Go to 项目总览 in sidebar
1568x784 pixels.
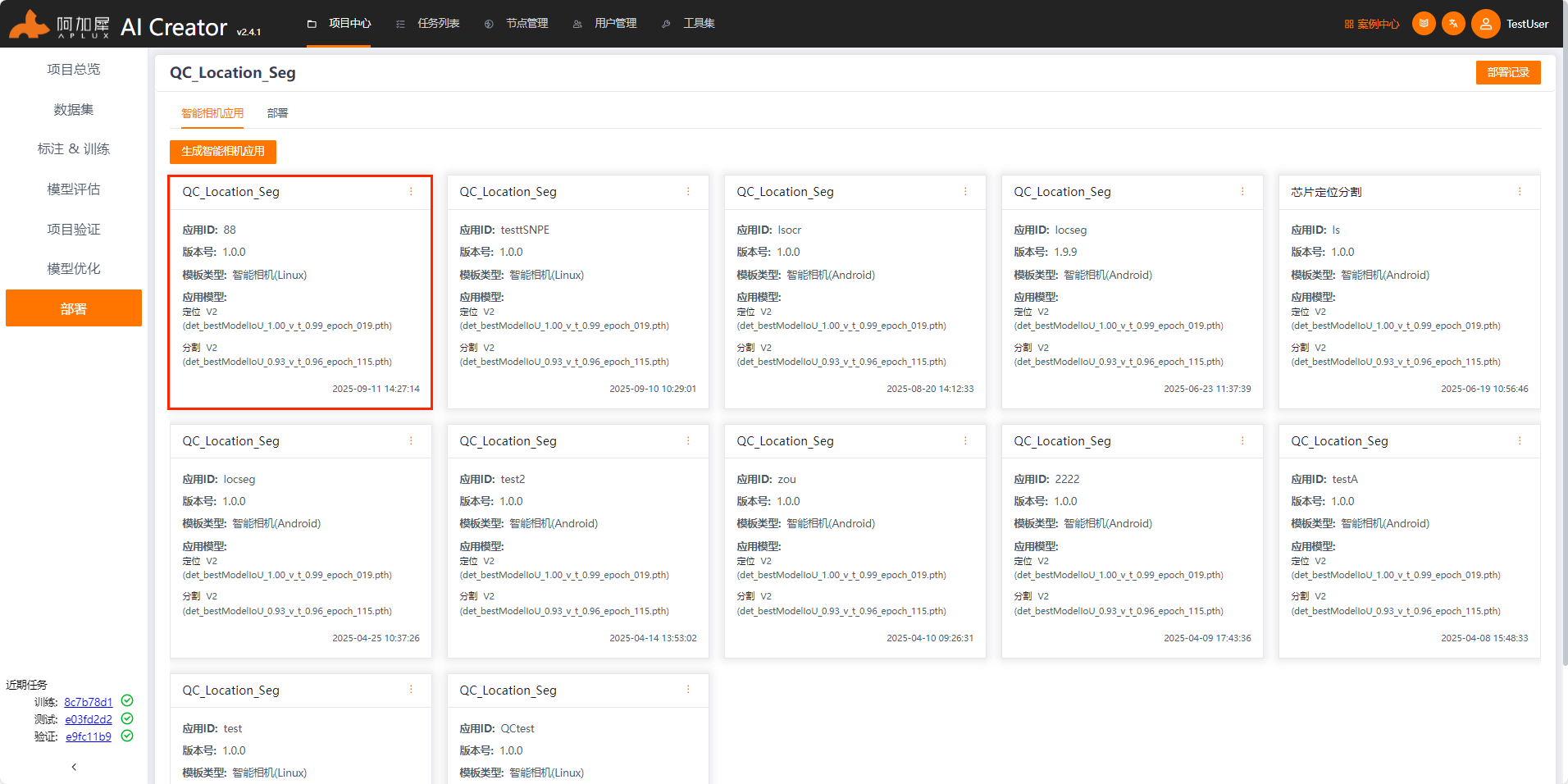[x=74, y=70]
